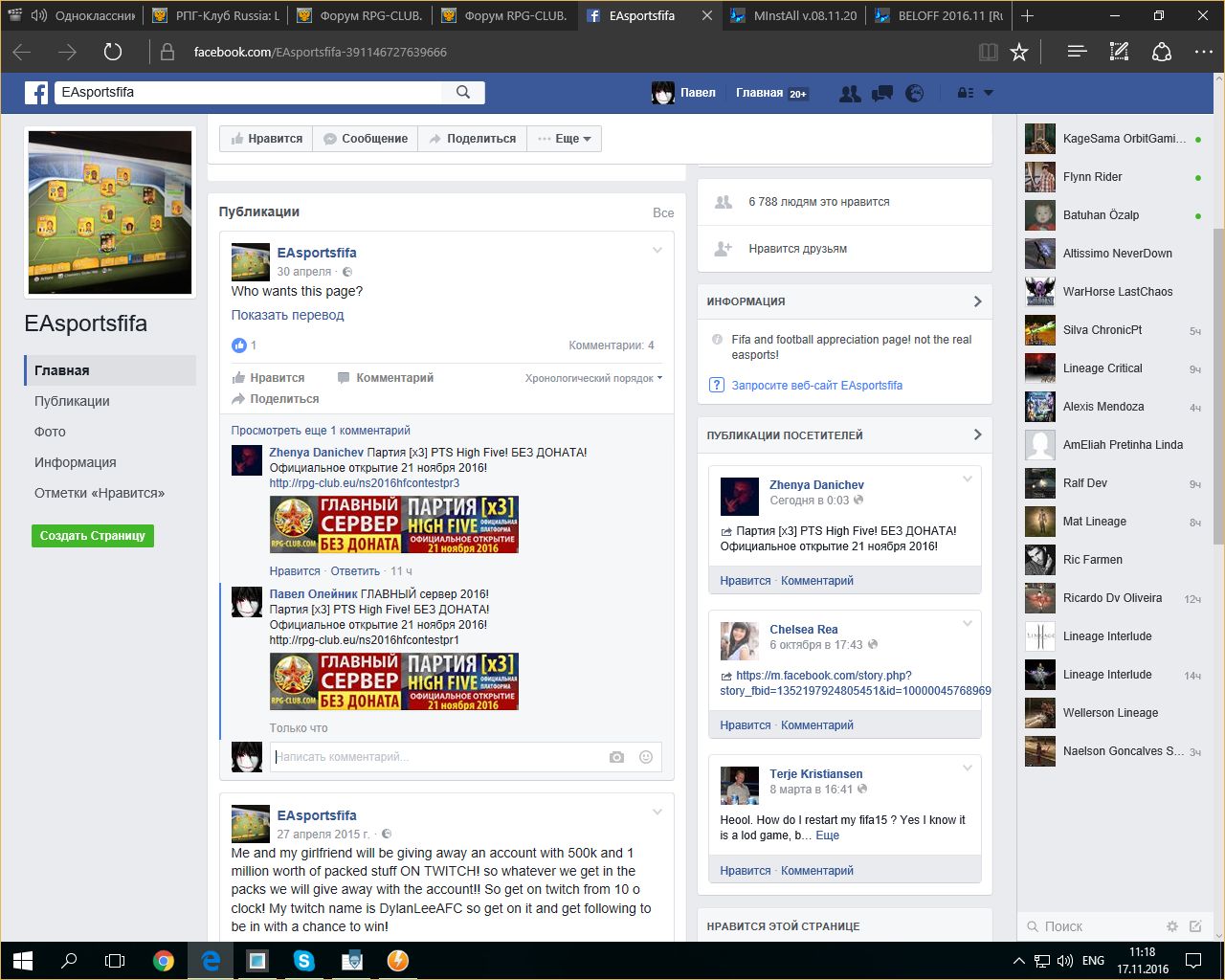This screenshot has height=980, width=1225.
Task: Click Facebook search field with EAsportsfifa
Action: coord(249,92)
